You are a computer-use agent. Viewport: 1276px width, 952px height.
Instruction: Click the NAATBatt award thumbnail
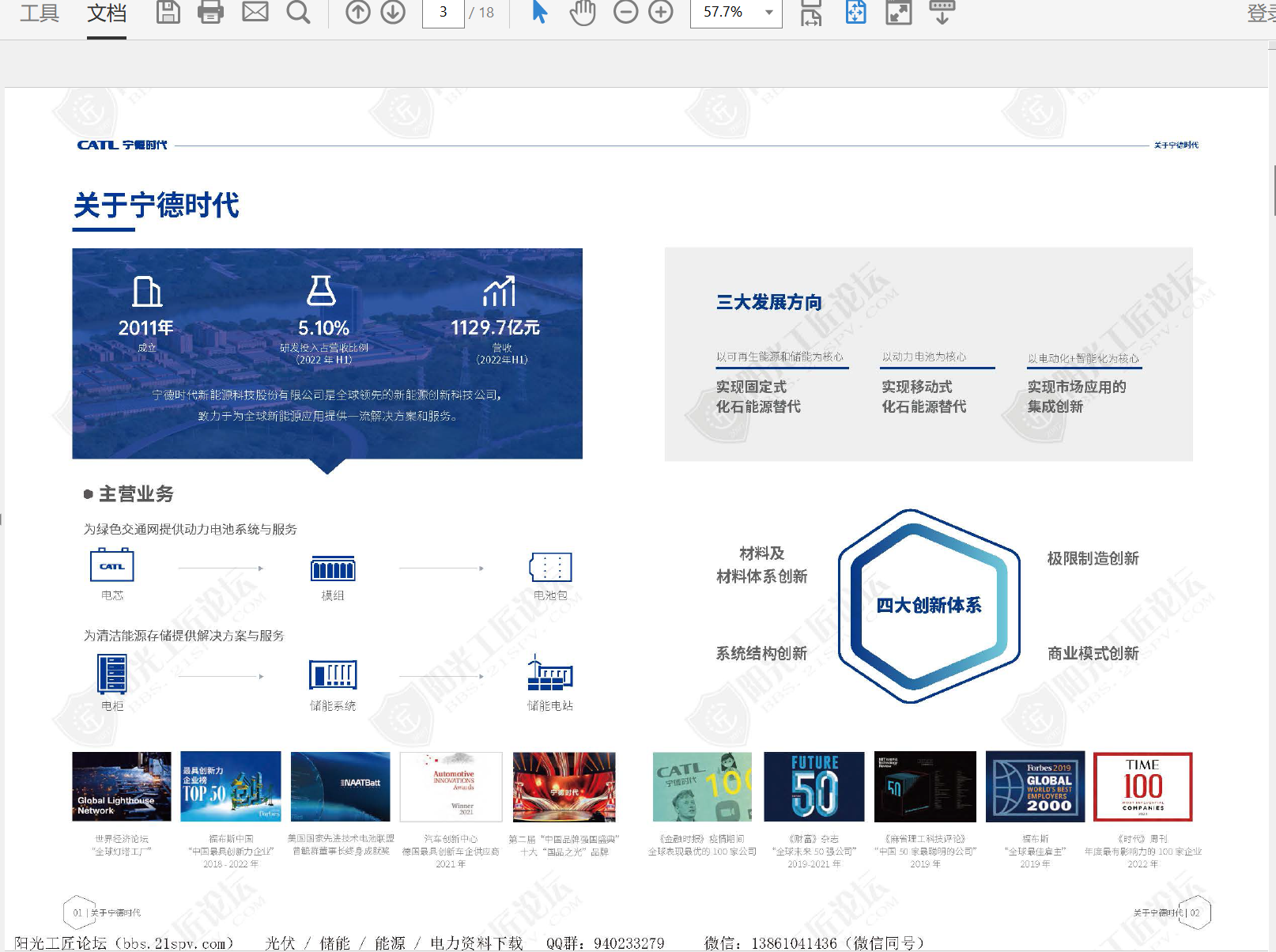click(x=341, y=787)
